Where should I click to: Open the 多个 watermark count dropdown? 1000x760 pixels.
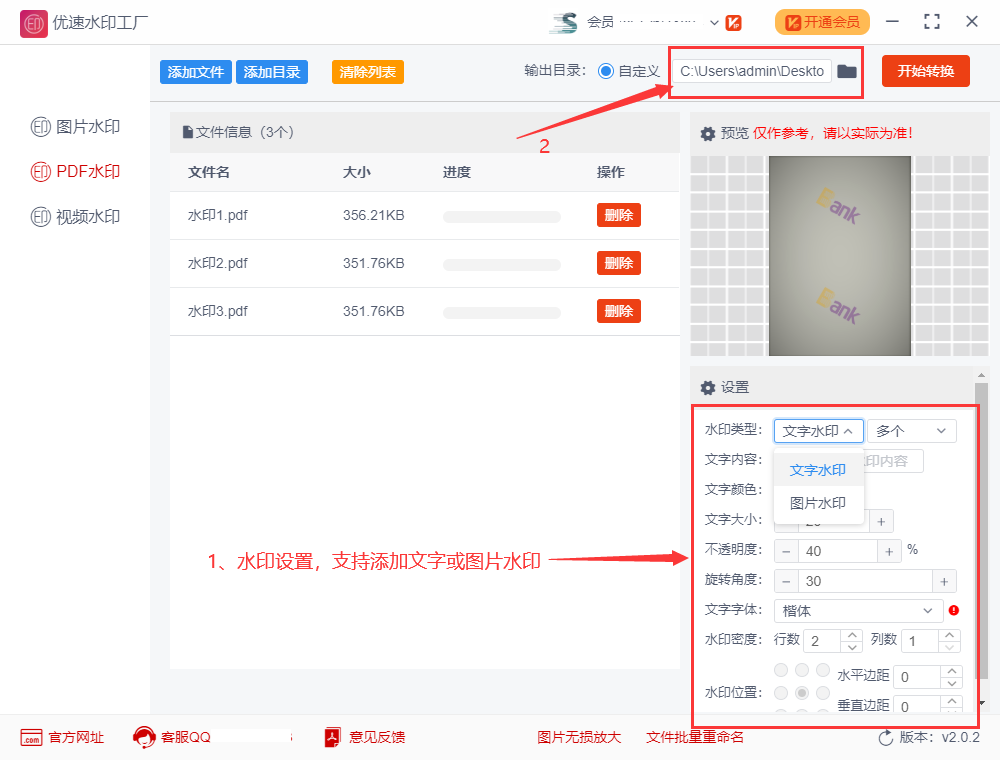(910, 430)
